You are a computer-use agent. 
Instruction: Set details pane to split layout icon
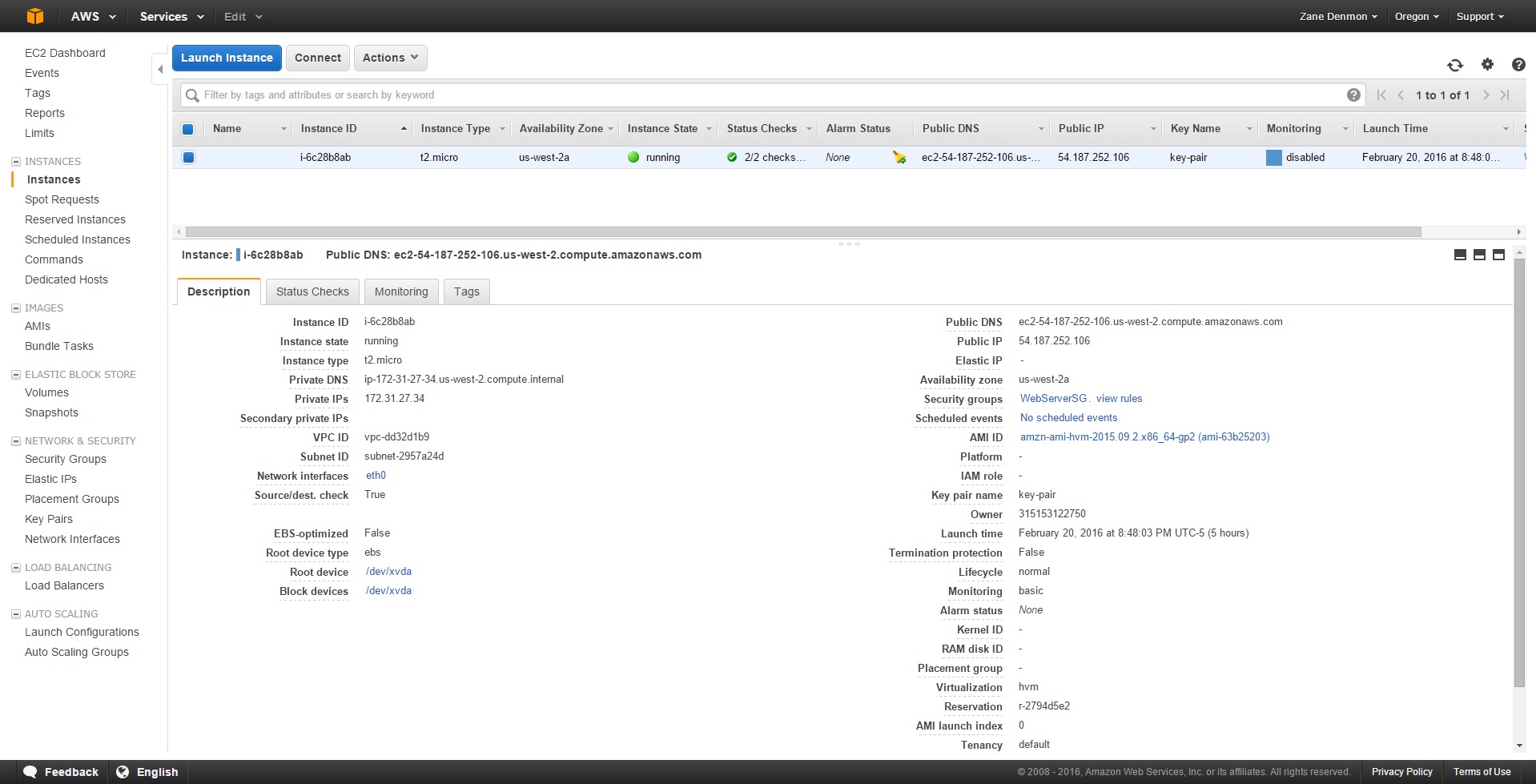point(1479,255)
